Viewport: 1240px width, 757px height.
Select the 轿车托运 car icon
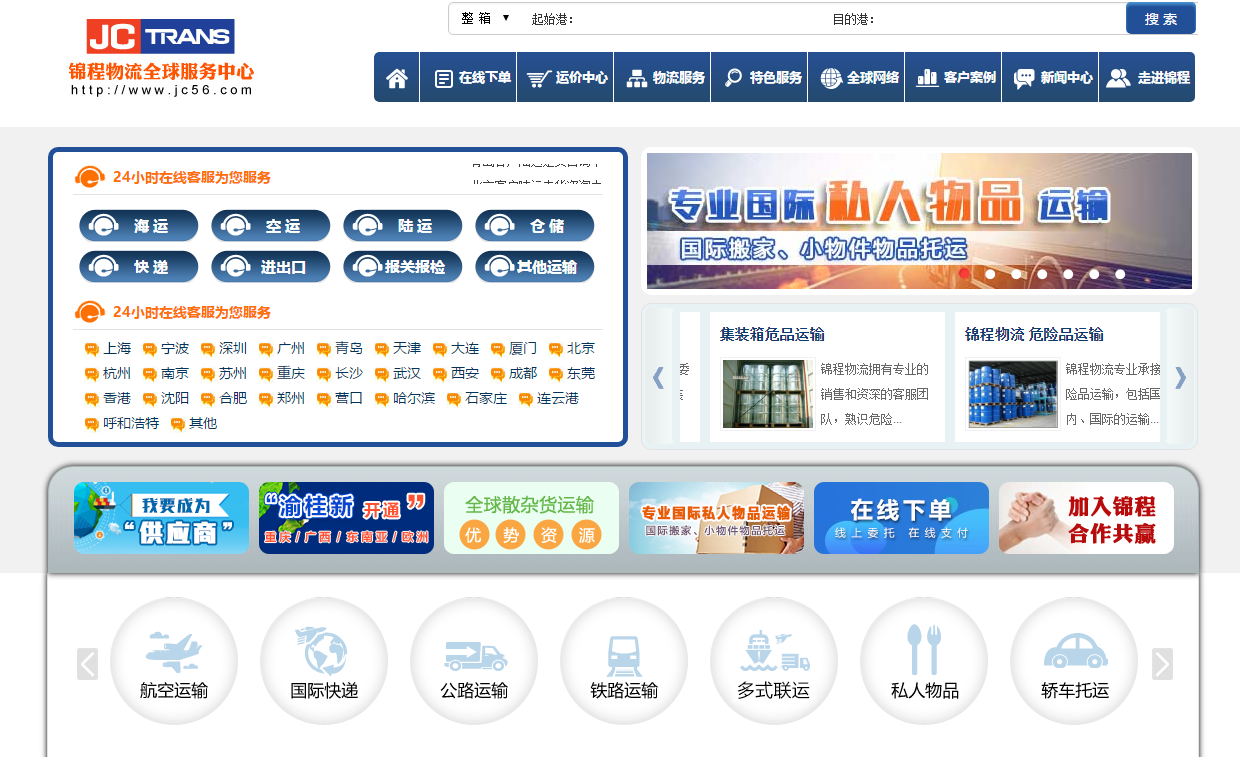click(x=1074, y=661)
